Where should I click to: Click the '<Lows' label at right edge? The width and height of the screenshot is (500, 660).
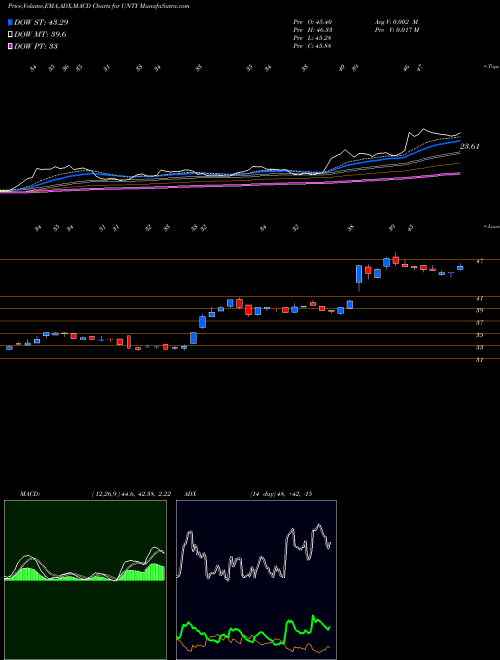pyautogui.click(x=491, y=226)
